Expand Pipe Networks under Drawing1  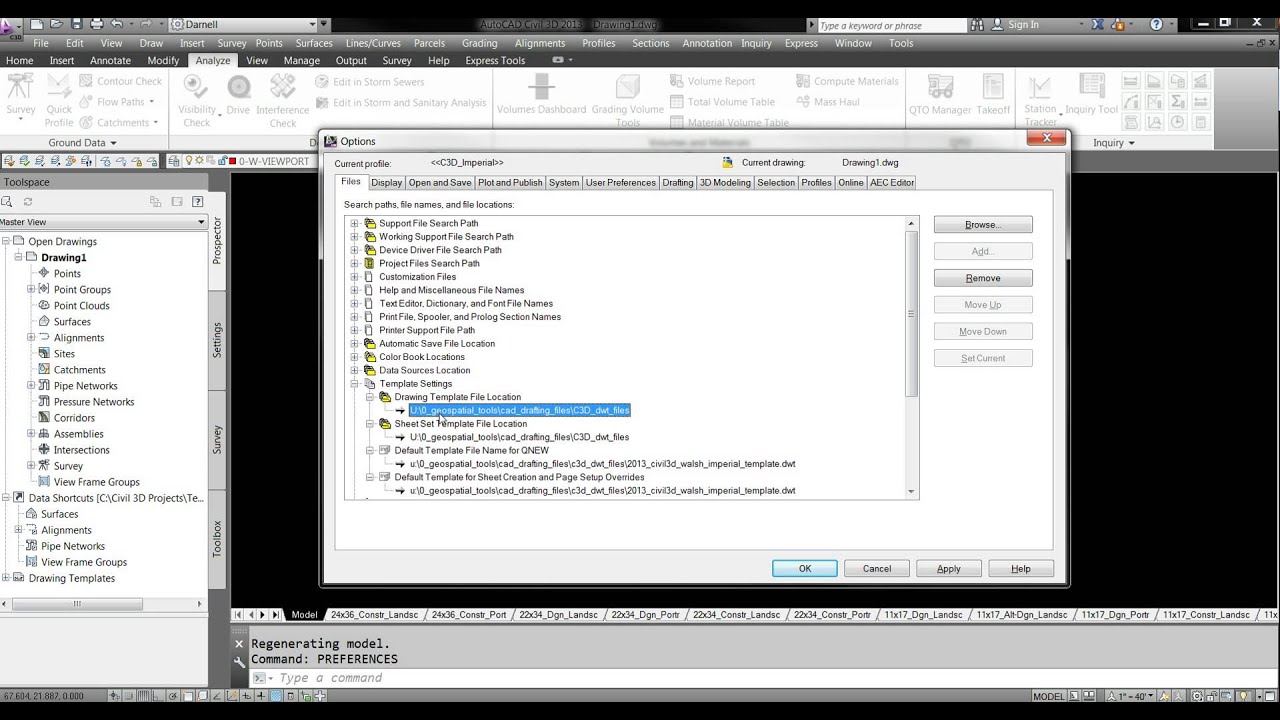(31, 385)
